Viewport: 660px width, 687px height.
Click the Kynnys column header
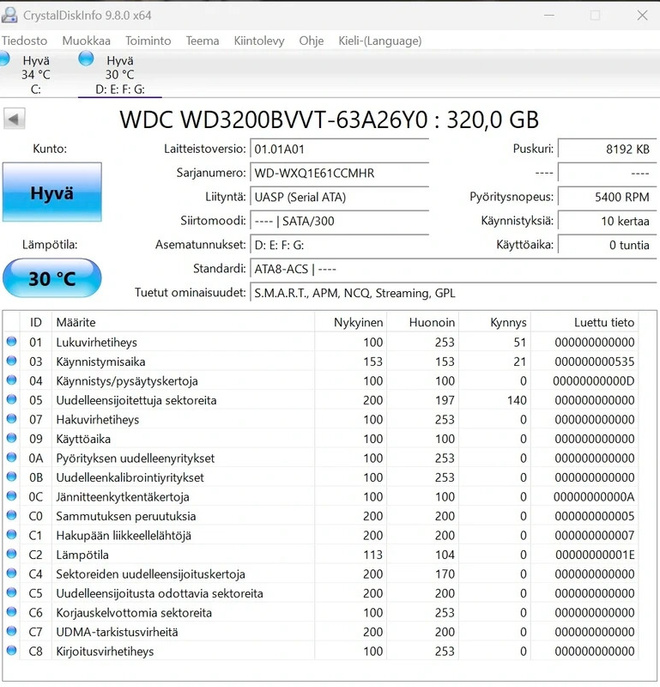click(x=495, y=322)
